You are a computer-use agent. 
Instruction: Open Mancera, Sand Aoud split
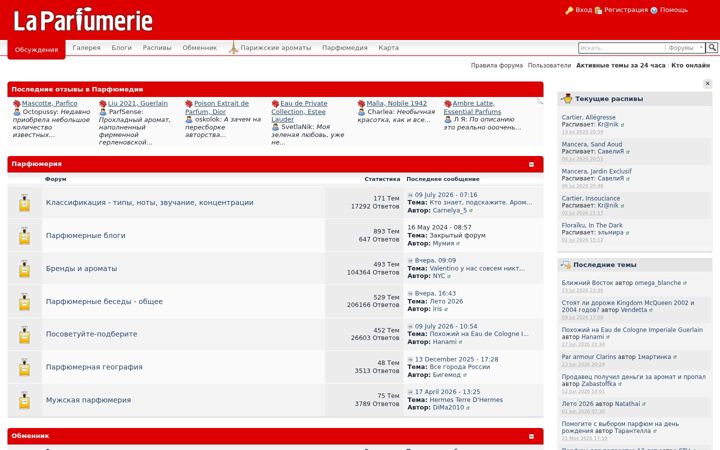[591, 144]
